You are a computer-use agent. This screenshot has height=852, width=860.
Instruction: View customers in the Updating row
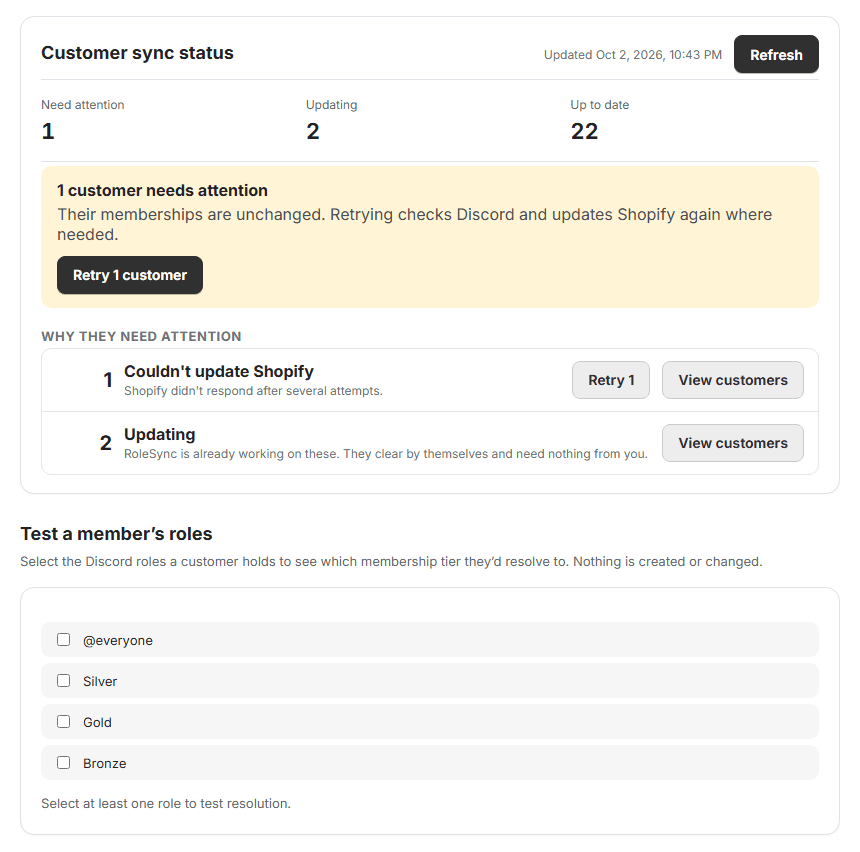click(x=732, y=443)
